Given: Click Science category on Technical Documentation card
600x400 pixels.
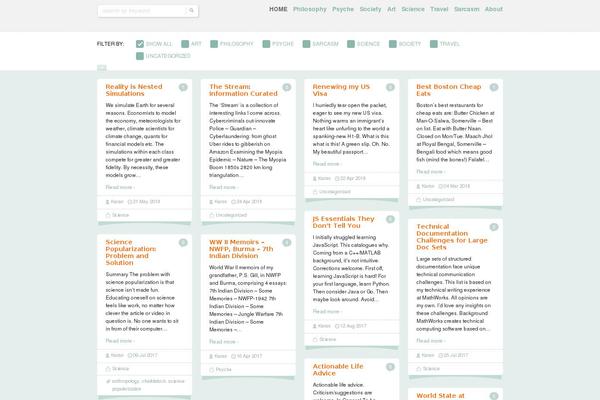Looking at the screenshot, I should [431, 369].
